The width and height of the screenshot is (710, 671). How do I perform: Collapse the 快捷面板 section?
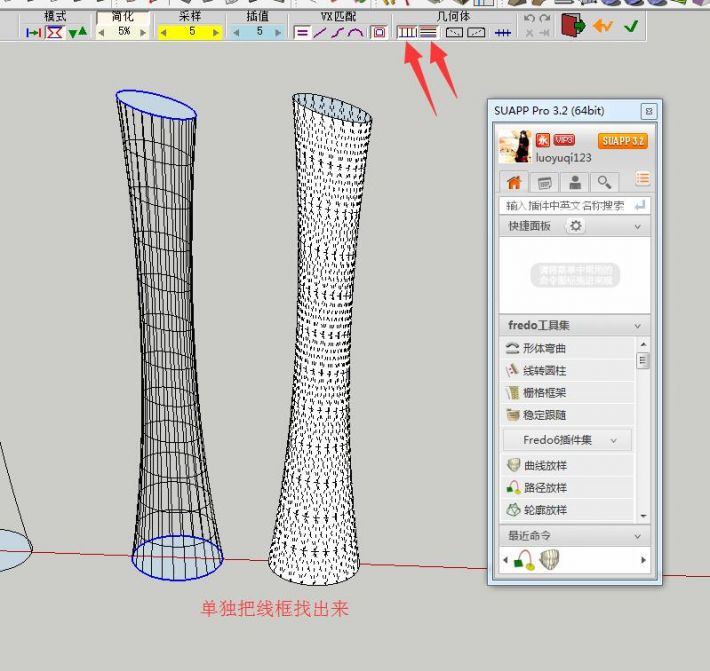click(638, 226)
